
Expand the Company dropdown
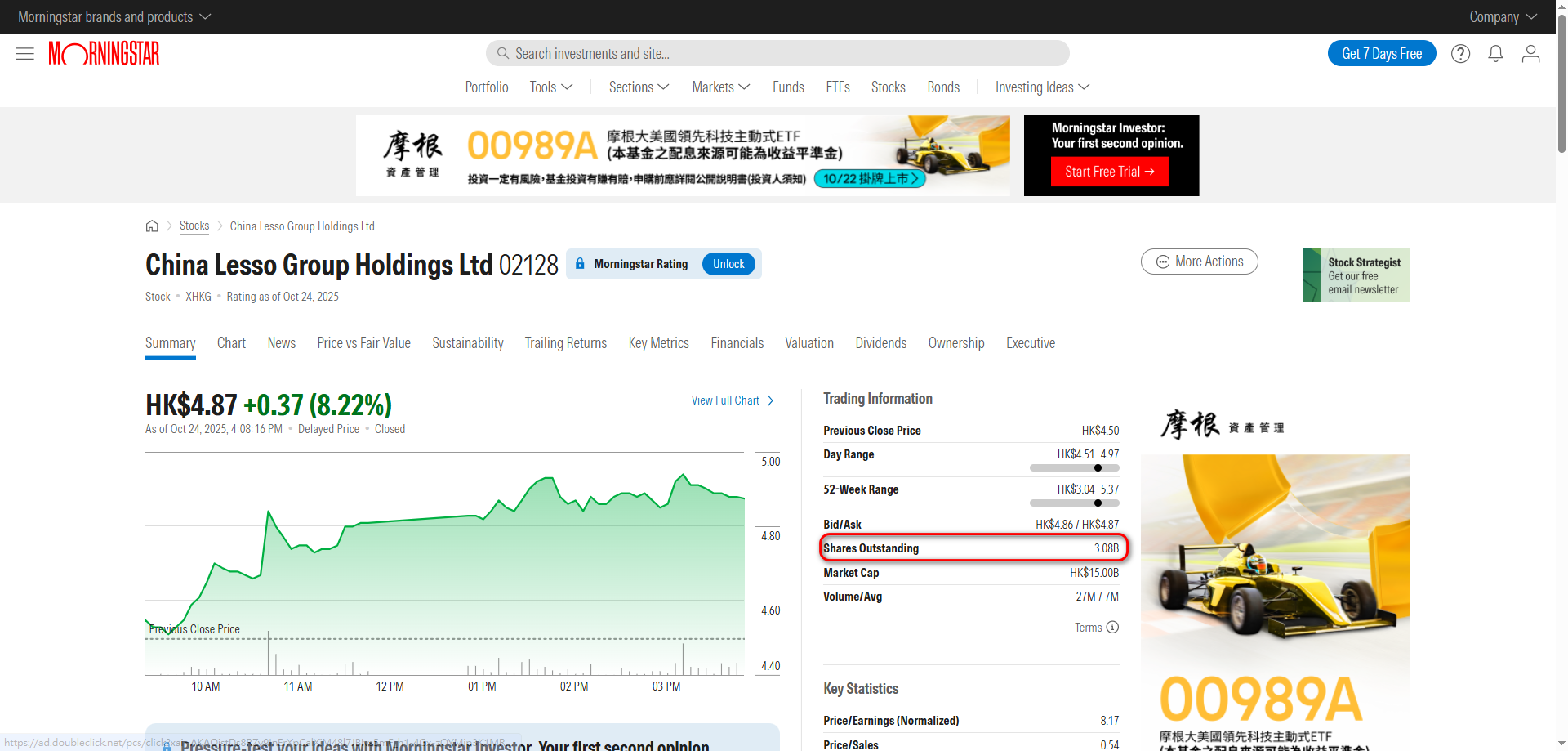1502,16
